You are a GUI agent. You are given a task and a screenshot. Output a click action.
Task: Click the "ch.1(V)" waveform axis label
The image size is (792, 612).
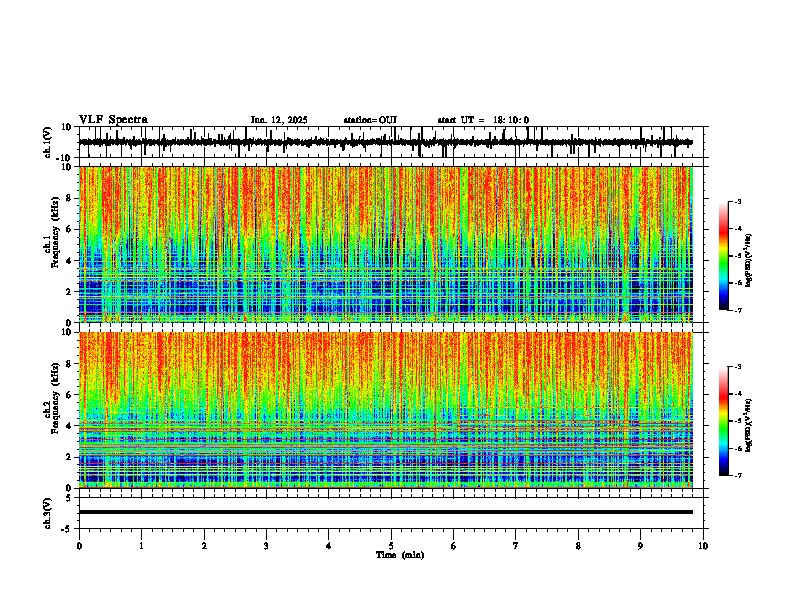point(47,142)
